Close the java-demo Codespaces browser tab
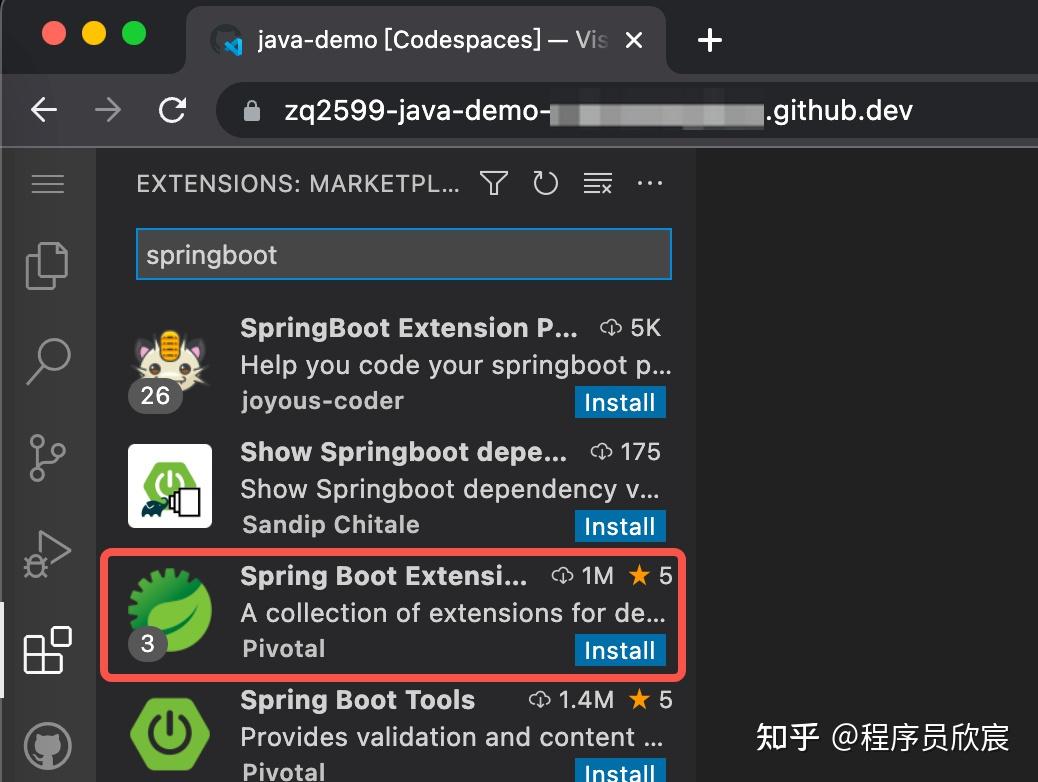Viewport: 1038px width, 782px height. pyautogui.click(x=634, y=40)
